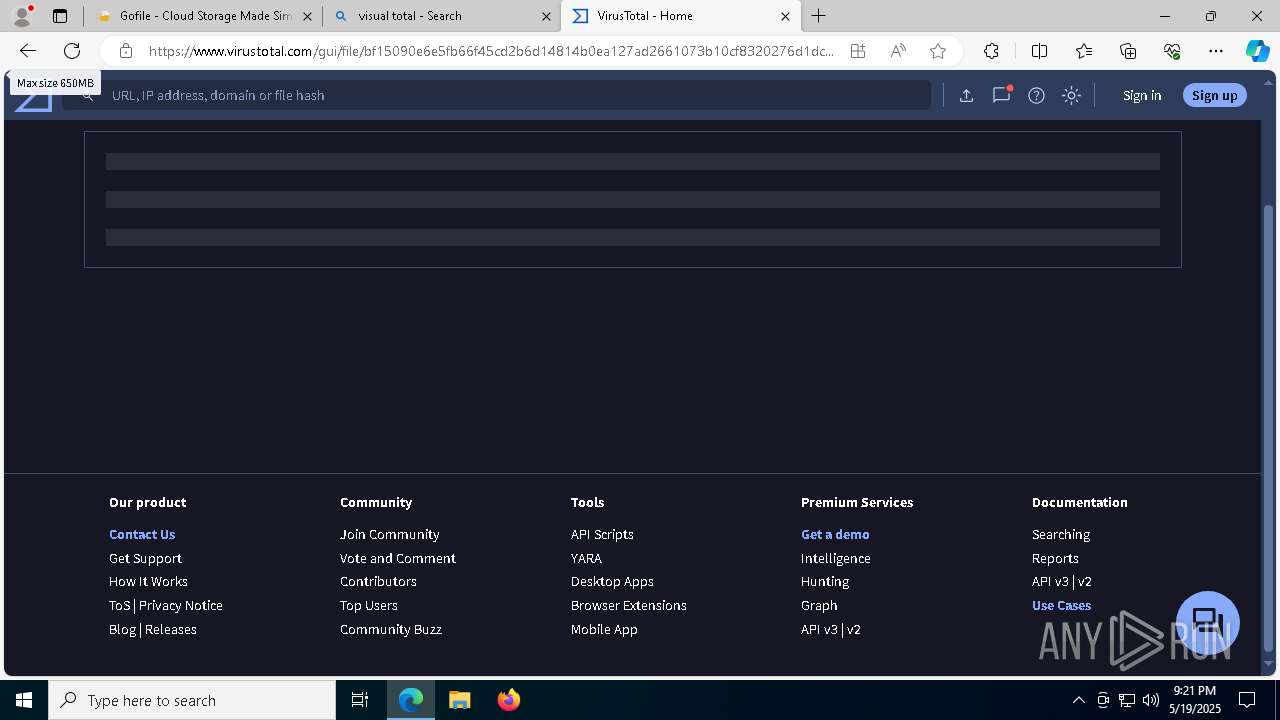Click the Read aloud icon
The image size is (1280, 720).
[x=898, y=51]
